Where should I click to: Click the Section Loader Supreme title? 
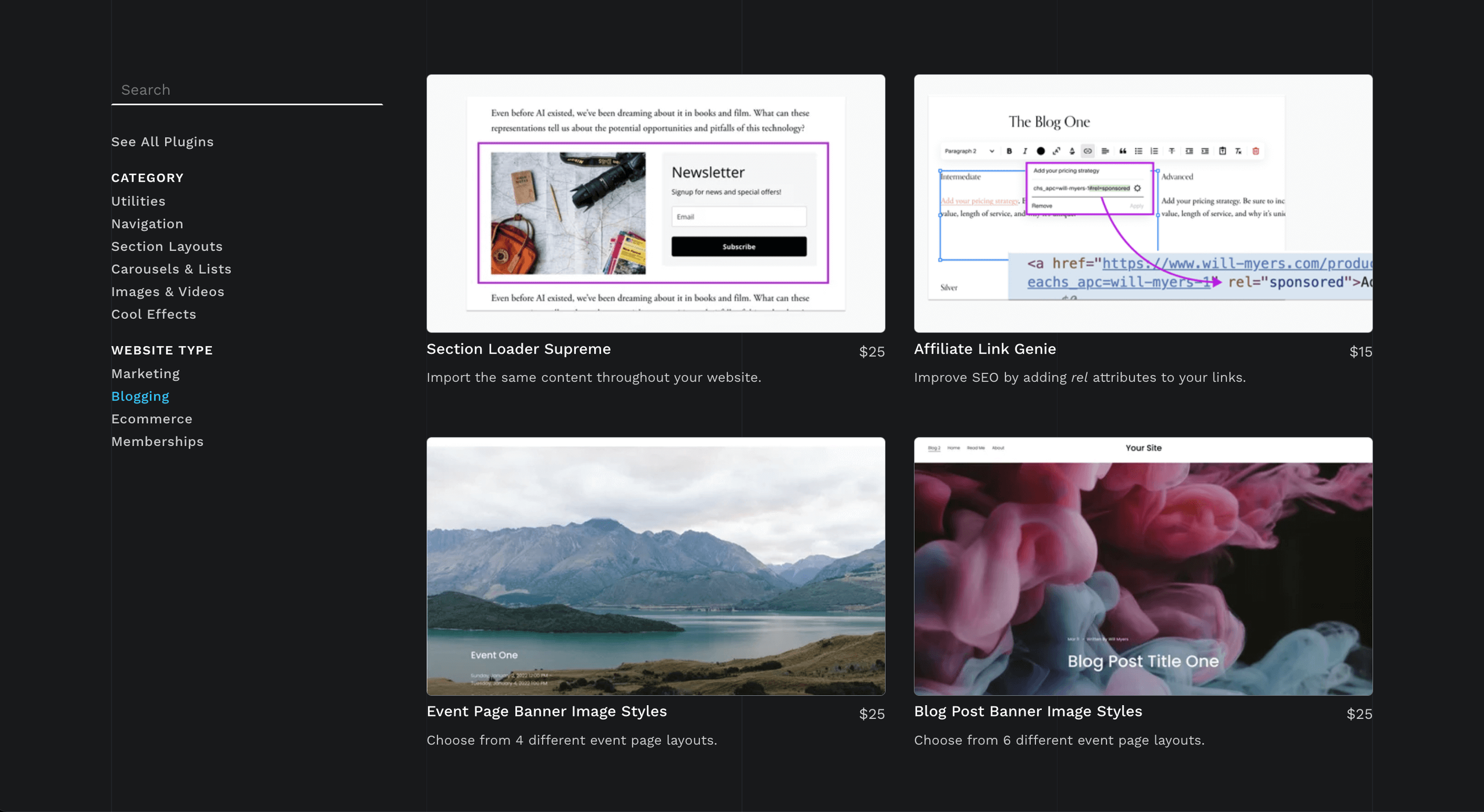[x=518, y=349]
